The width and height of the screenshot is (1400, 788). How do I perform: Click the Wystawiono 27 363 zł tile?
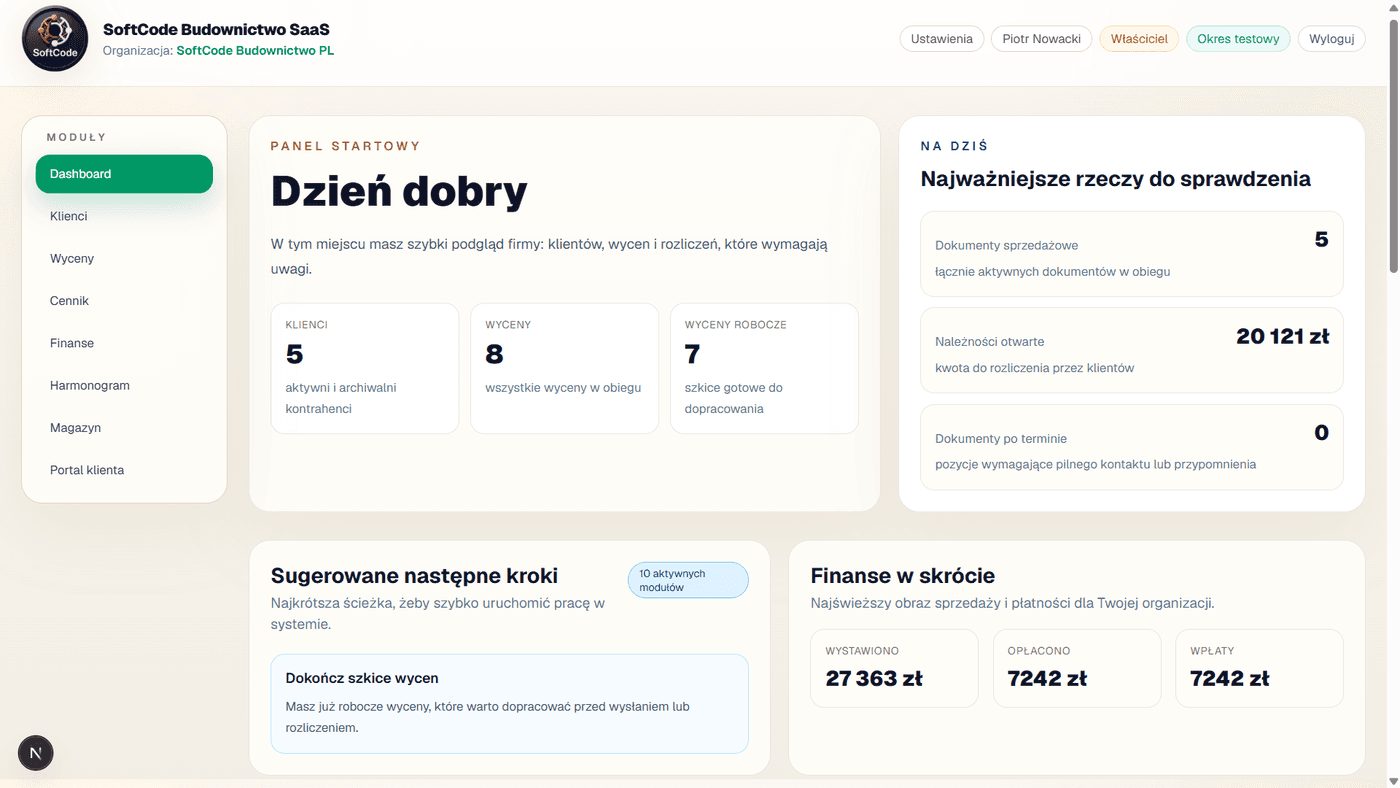pos(894,668)
